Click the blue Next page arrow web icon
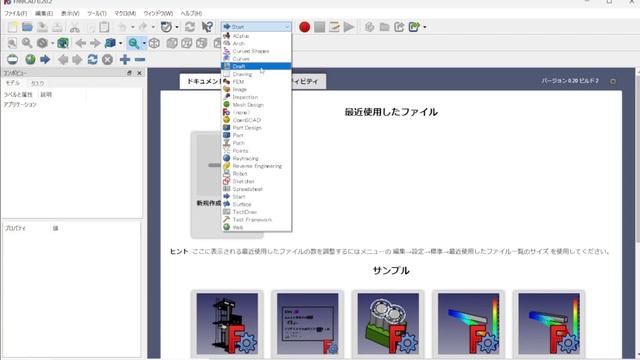 tap(45, 60)
